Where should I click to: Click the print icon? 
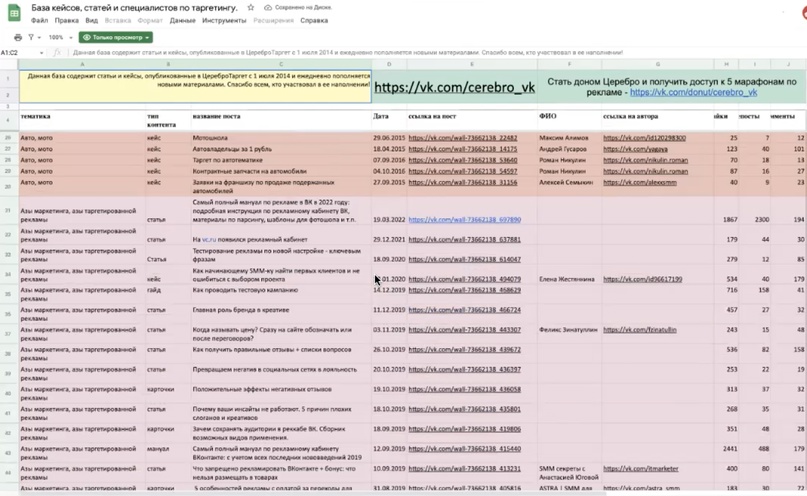[18, 37]
